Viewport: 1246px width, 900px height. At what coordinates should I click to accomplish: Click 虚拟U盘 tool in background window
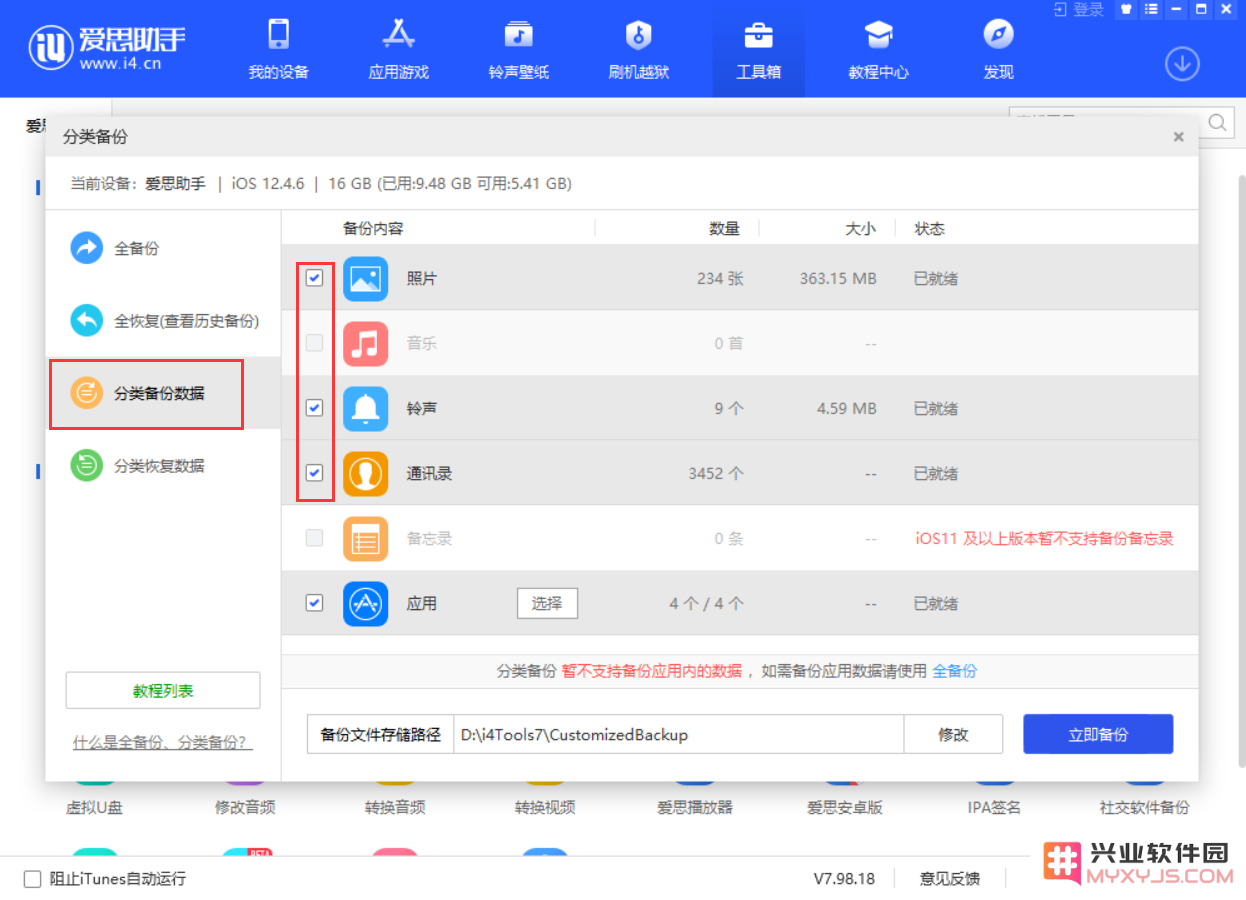coord(94,808)
